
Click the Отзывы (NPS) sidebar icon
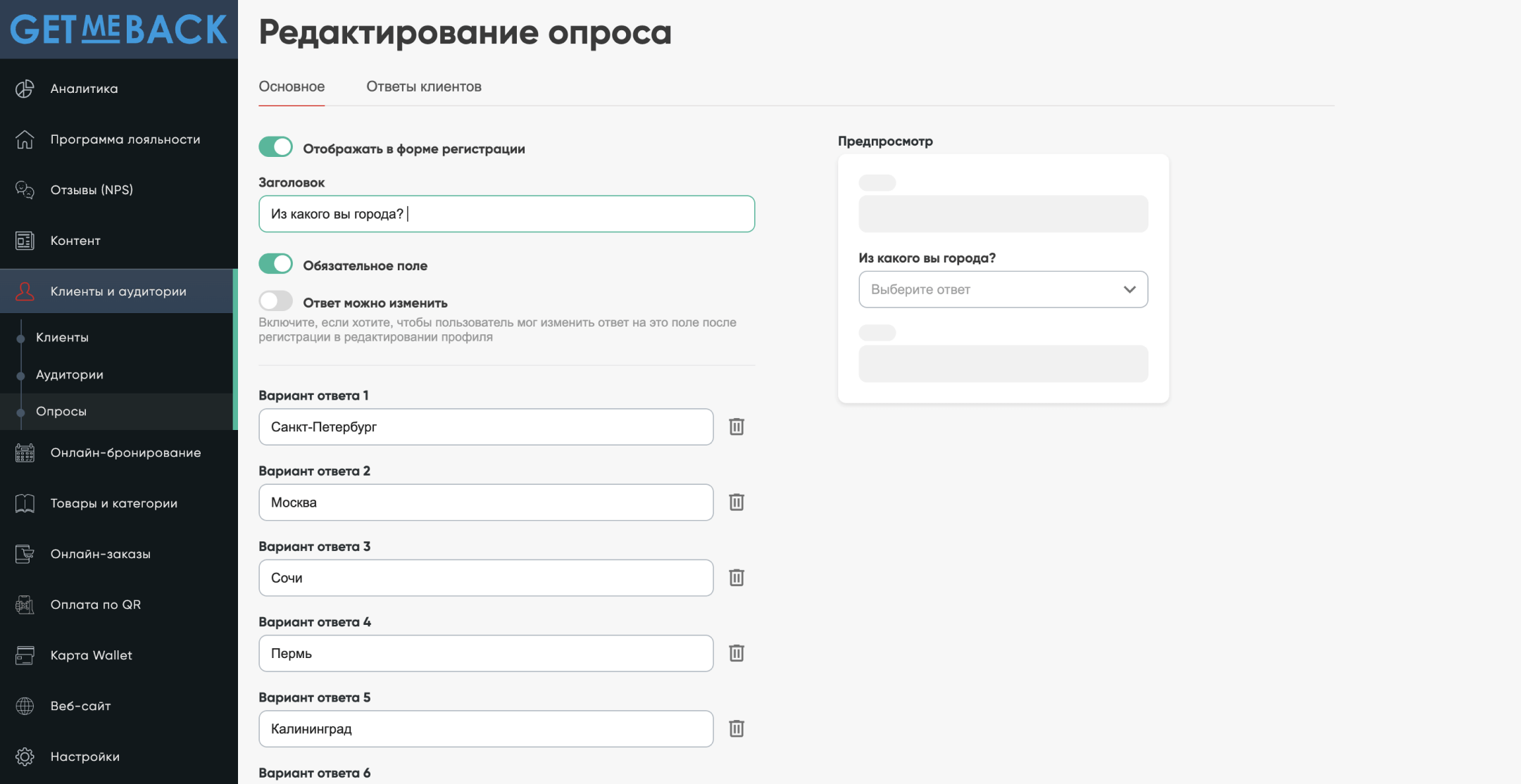click(25, 190)
